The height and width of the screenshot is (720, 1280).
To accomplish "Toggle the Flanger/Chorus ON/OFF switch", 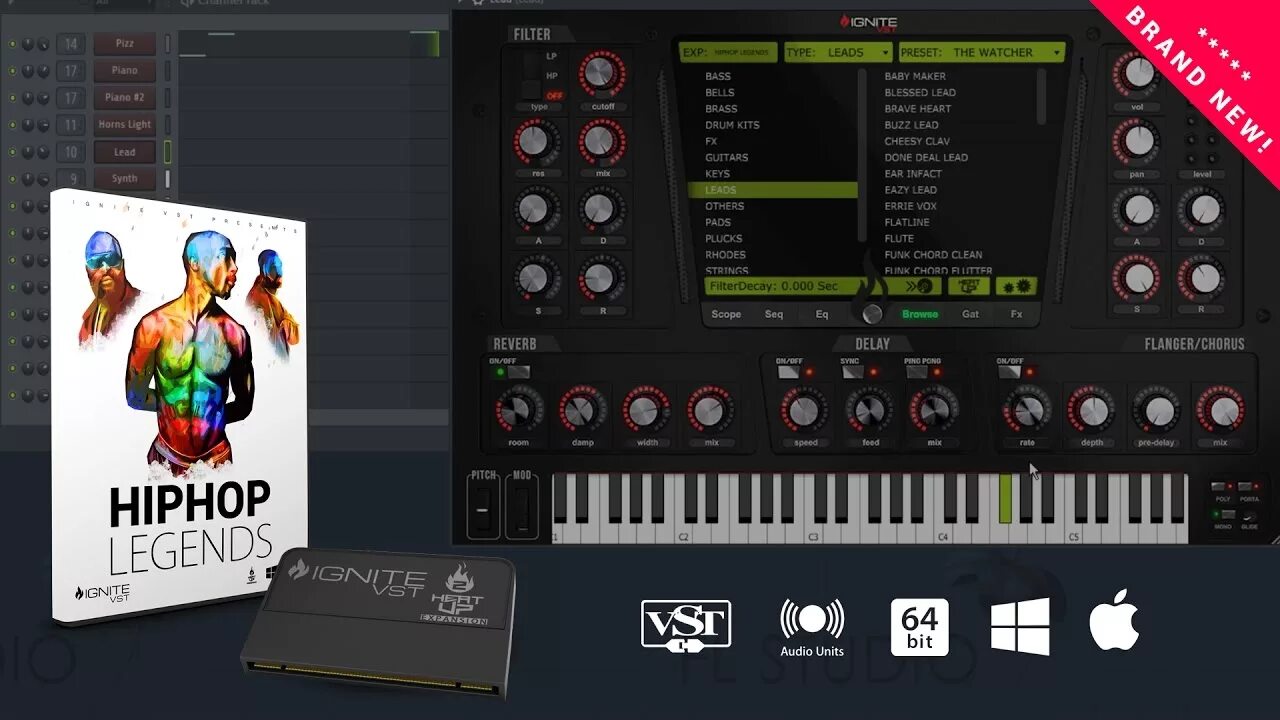I will 1009,372.
